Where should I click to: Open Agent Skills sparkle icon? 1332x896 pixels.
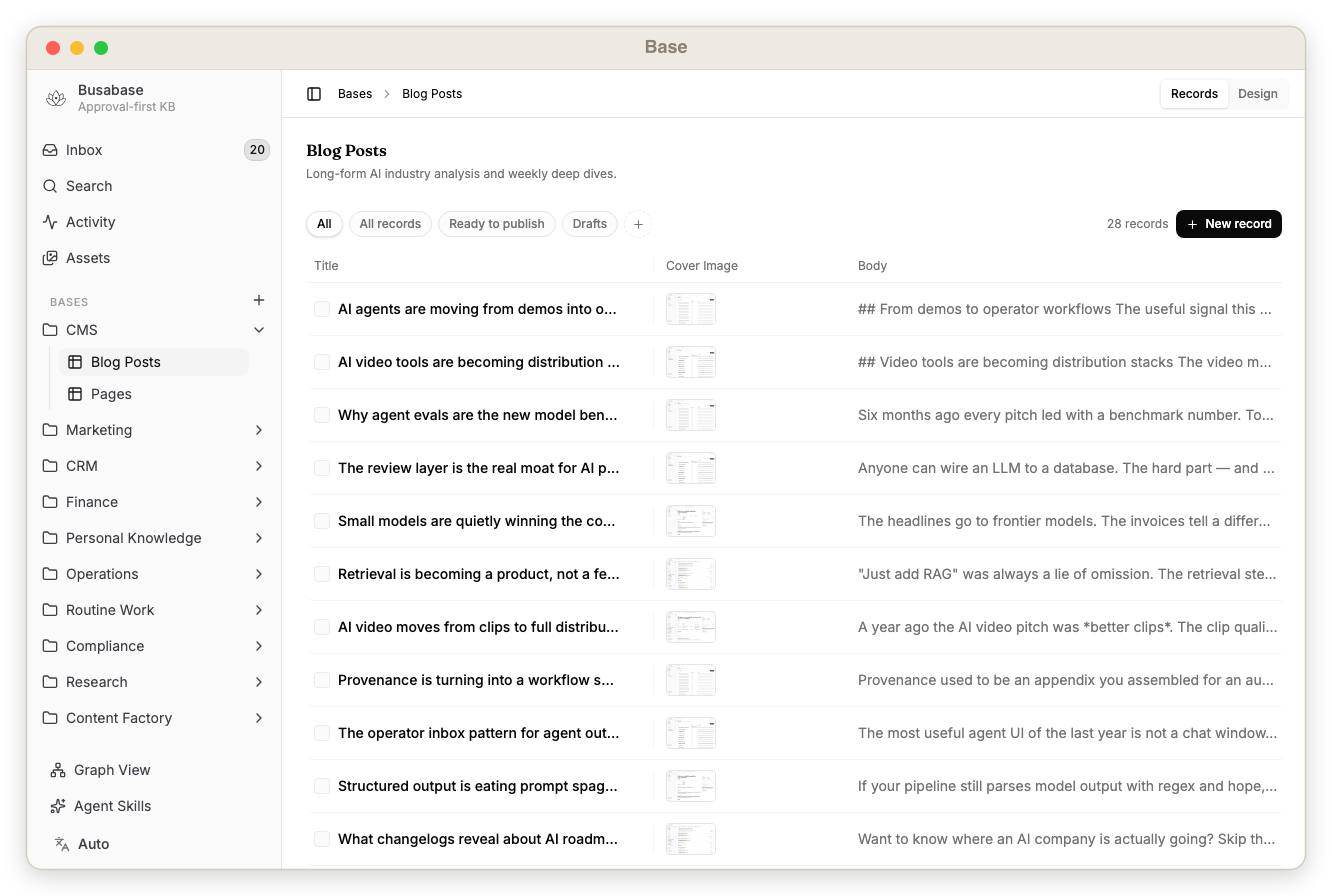pos(58,806)
